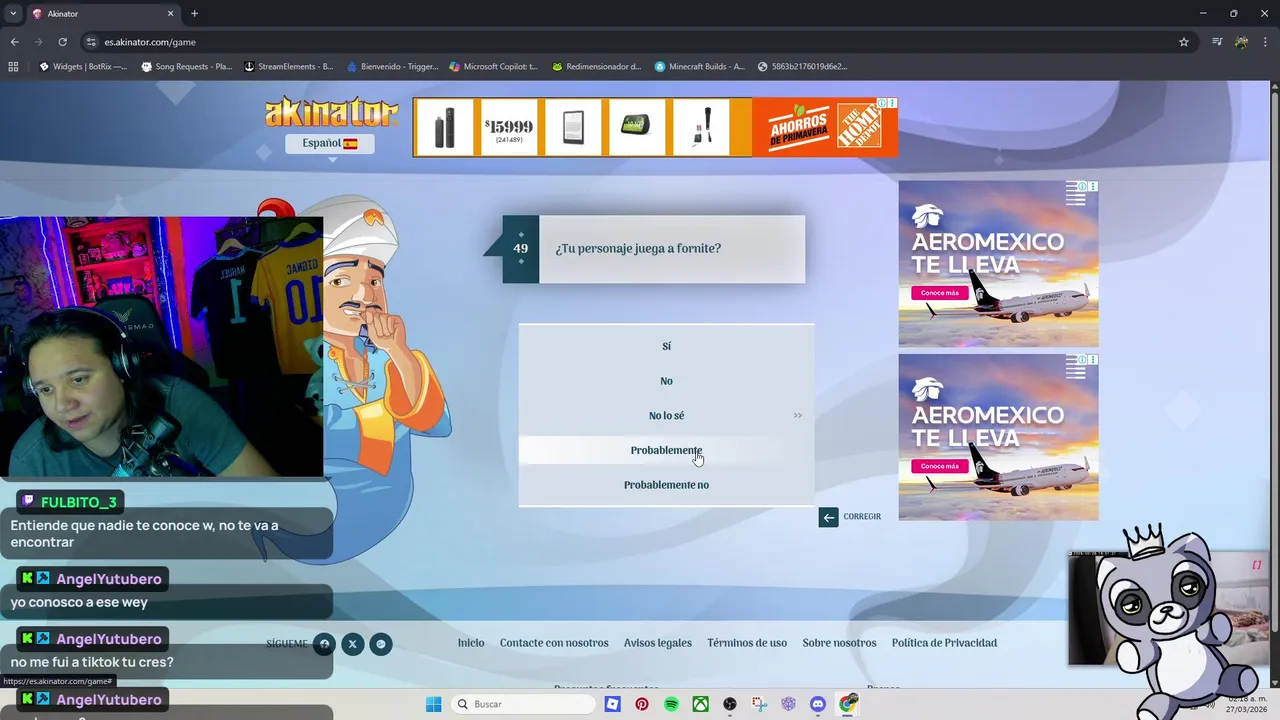Reload the Akinator page
Screen dimensions: 1280x720
62,42
